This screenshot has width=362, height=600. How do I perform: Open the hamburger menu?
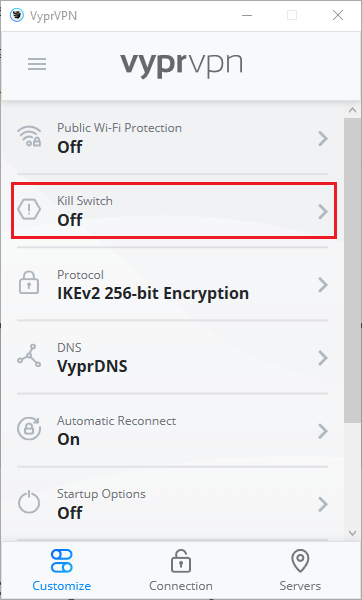[37, 64]
